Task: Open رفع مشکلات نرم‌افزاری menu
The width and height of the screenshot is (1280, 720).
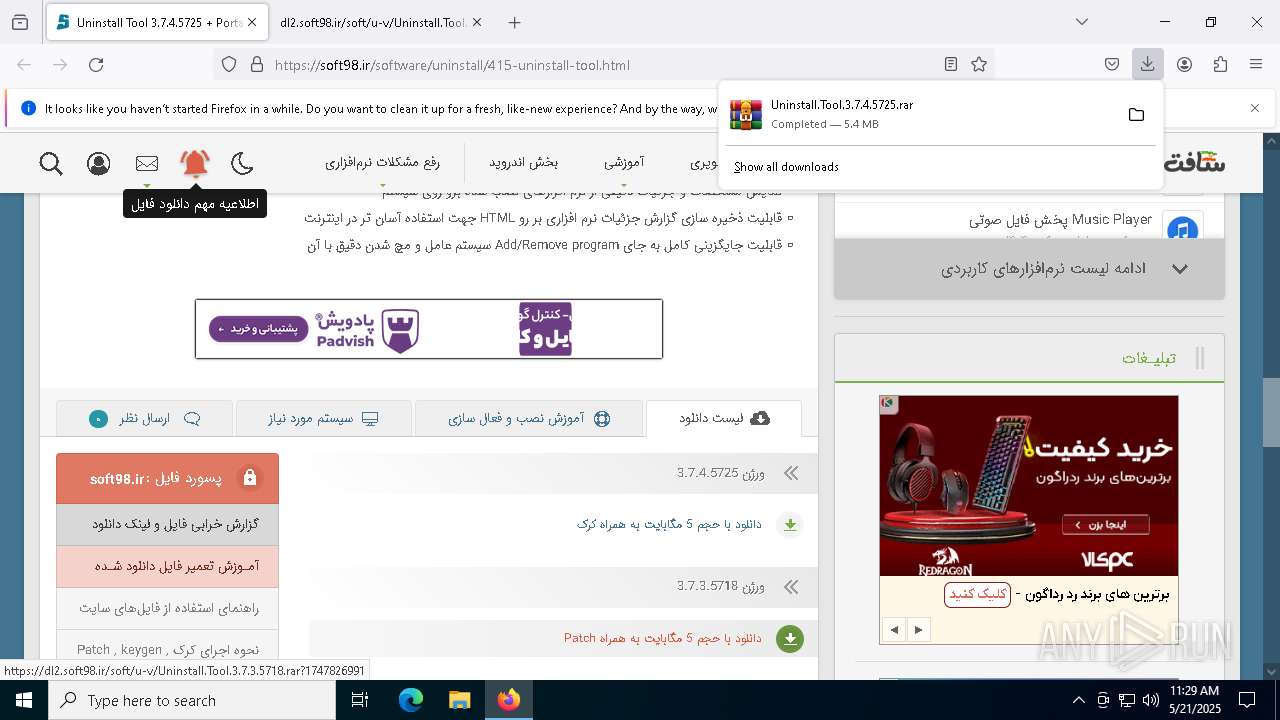Action: (382, 162)
